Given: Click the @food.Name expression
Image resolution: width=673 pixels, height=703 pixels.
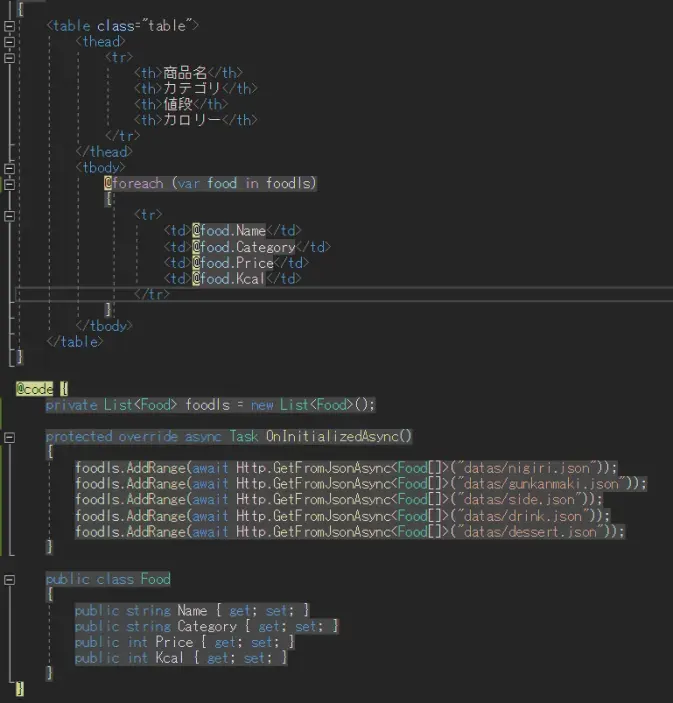Looking at the screenshot, I should click(229, 231).
